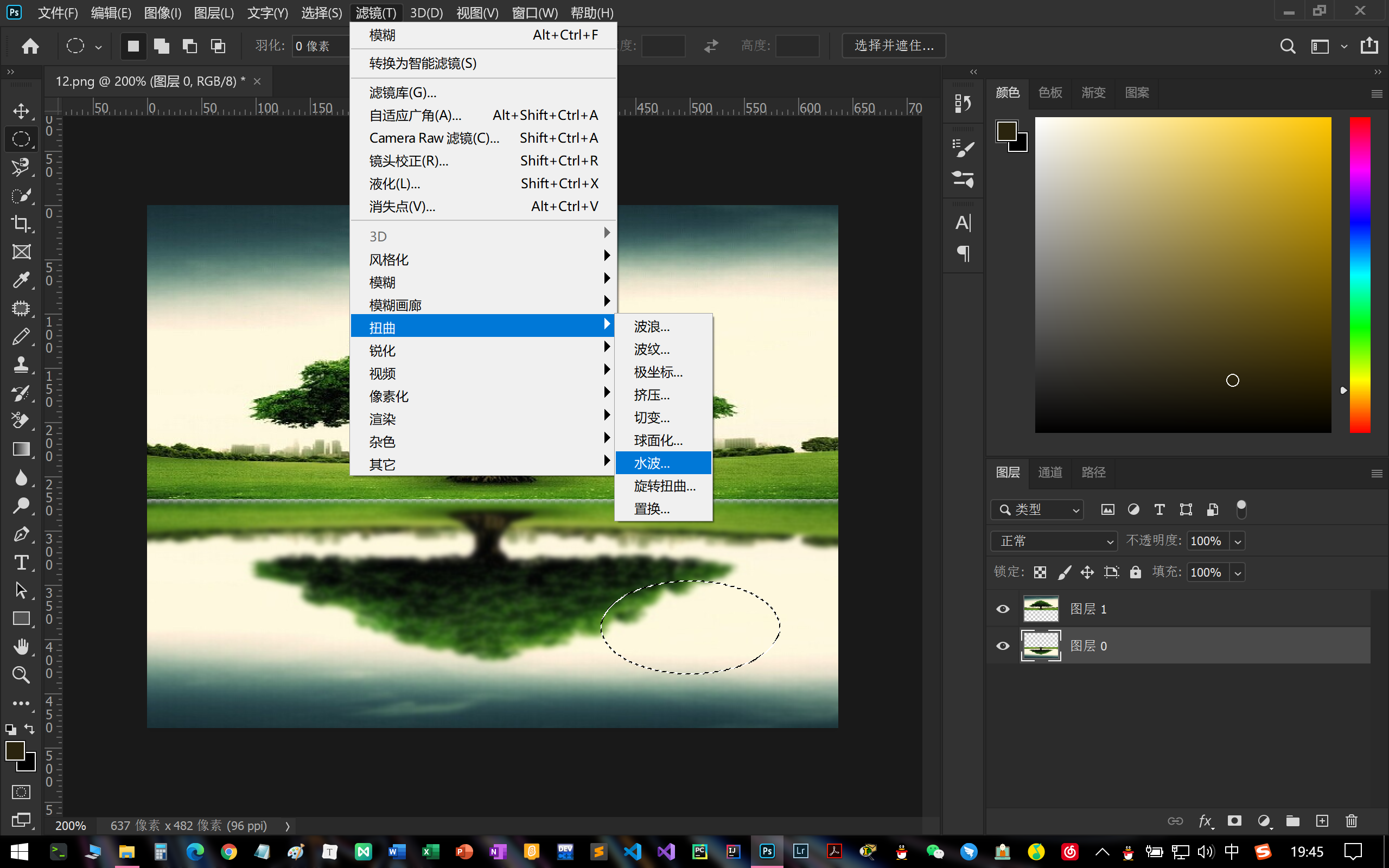The height and width of the screenshot is (868, 1389).
Task: Select the History Brush tool
Action: (21, 393)
